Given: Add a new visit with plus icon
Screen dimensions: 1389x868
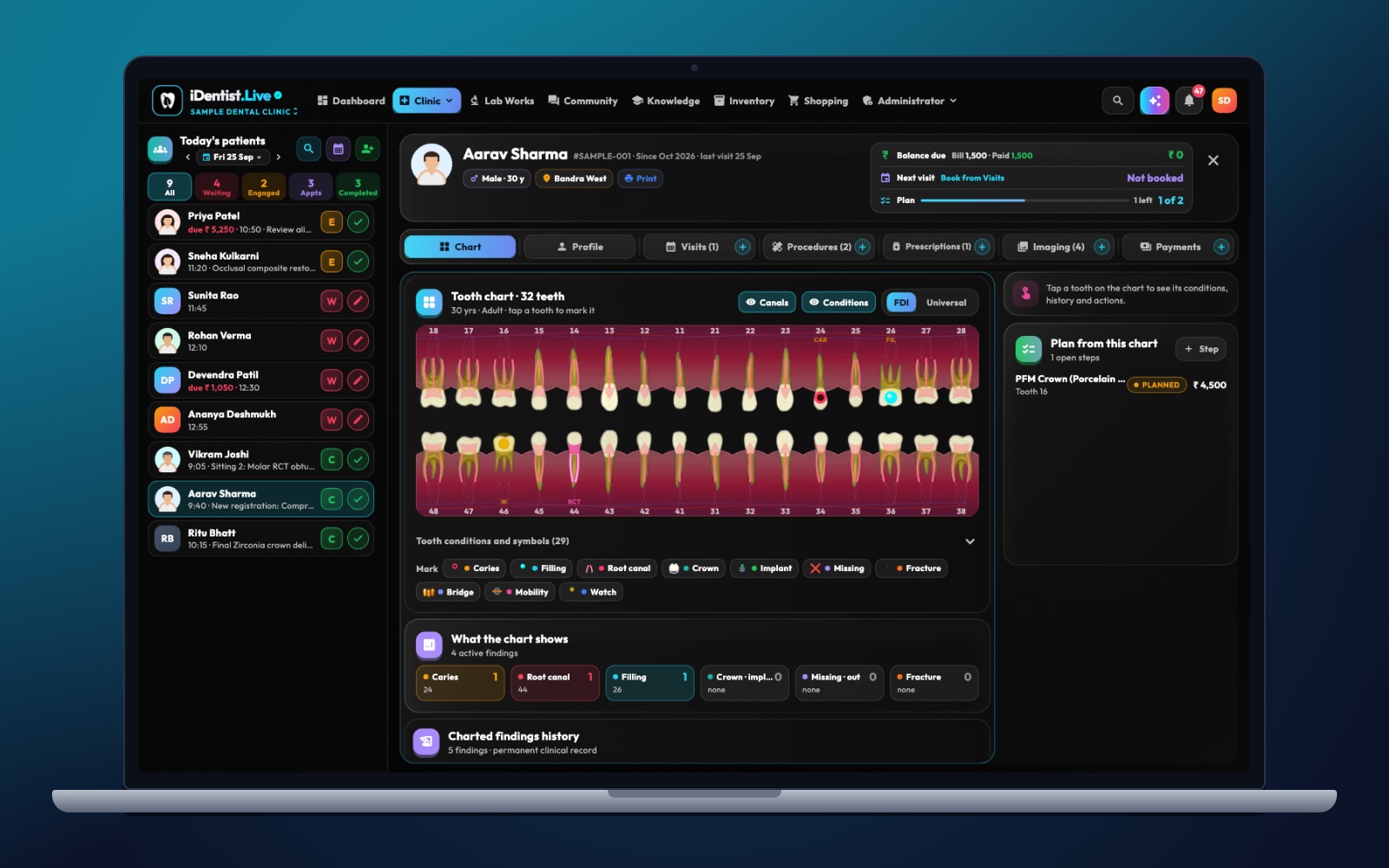Looking at the screenshot, I should pos(743,247).
